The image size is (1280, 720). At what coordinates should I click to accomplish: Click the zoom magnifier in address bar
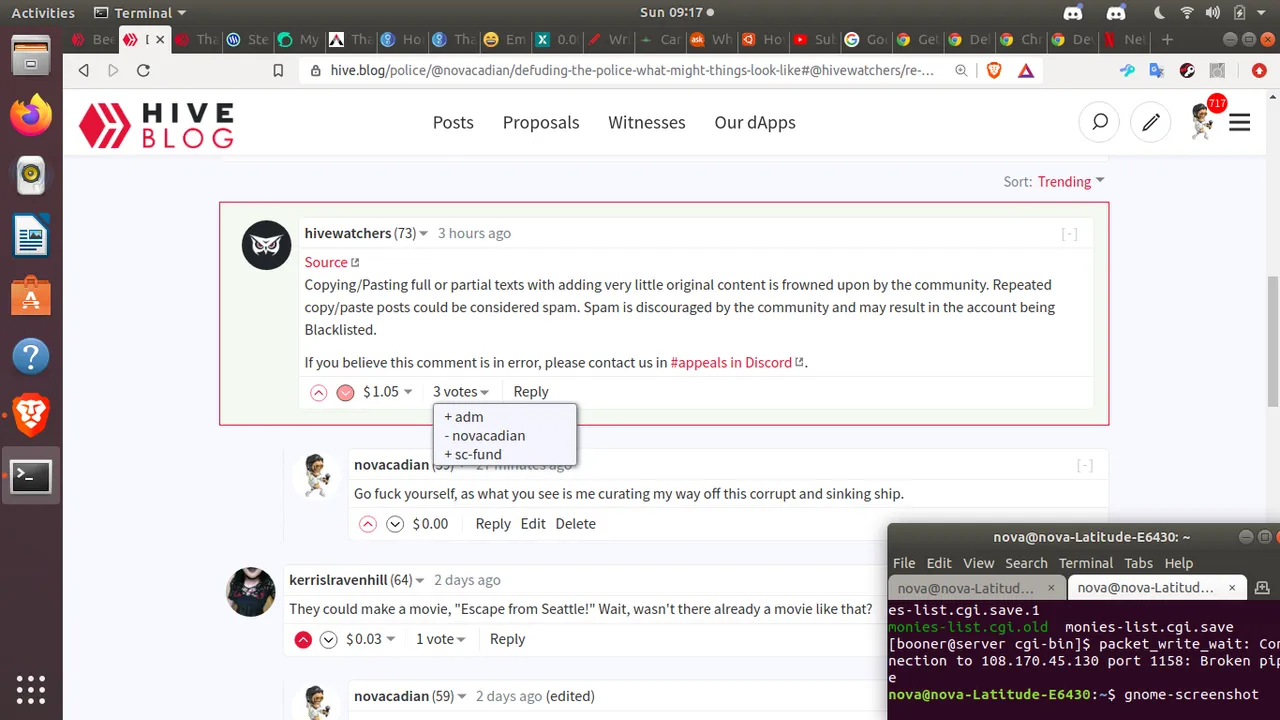click(x=960, y=70)
